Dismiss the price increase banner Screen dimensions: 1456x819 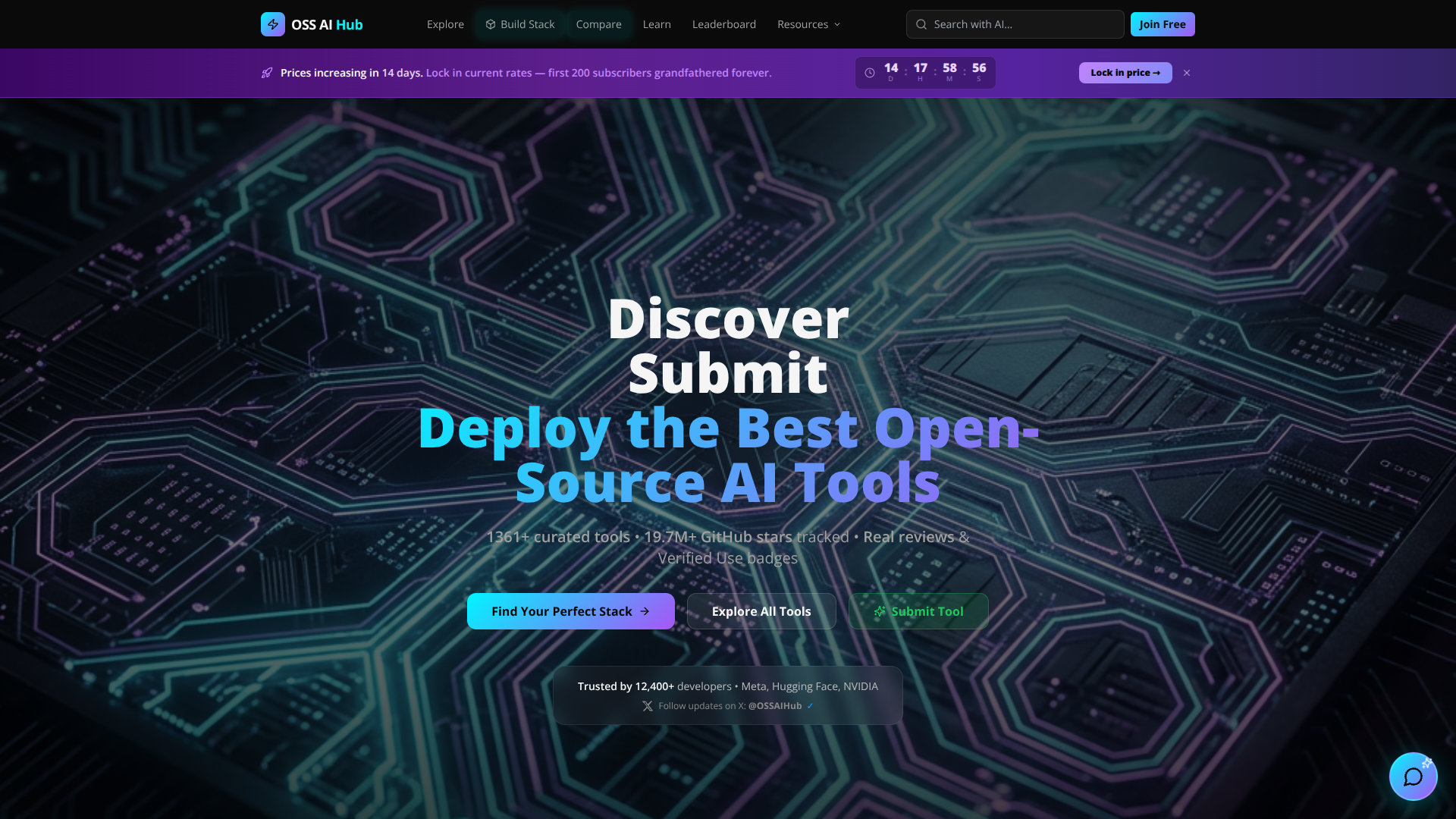1187,73
